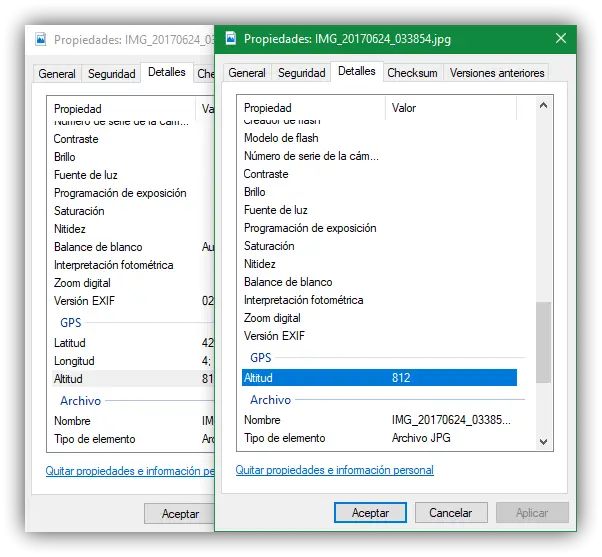This screenshot has width=602, height=557.
Task: Select Programación de exposición in back window
Action: click(x=133, y=193)
